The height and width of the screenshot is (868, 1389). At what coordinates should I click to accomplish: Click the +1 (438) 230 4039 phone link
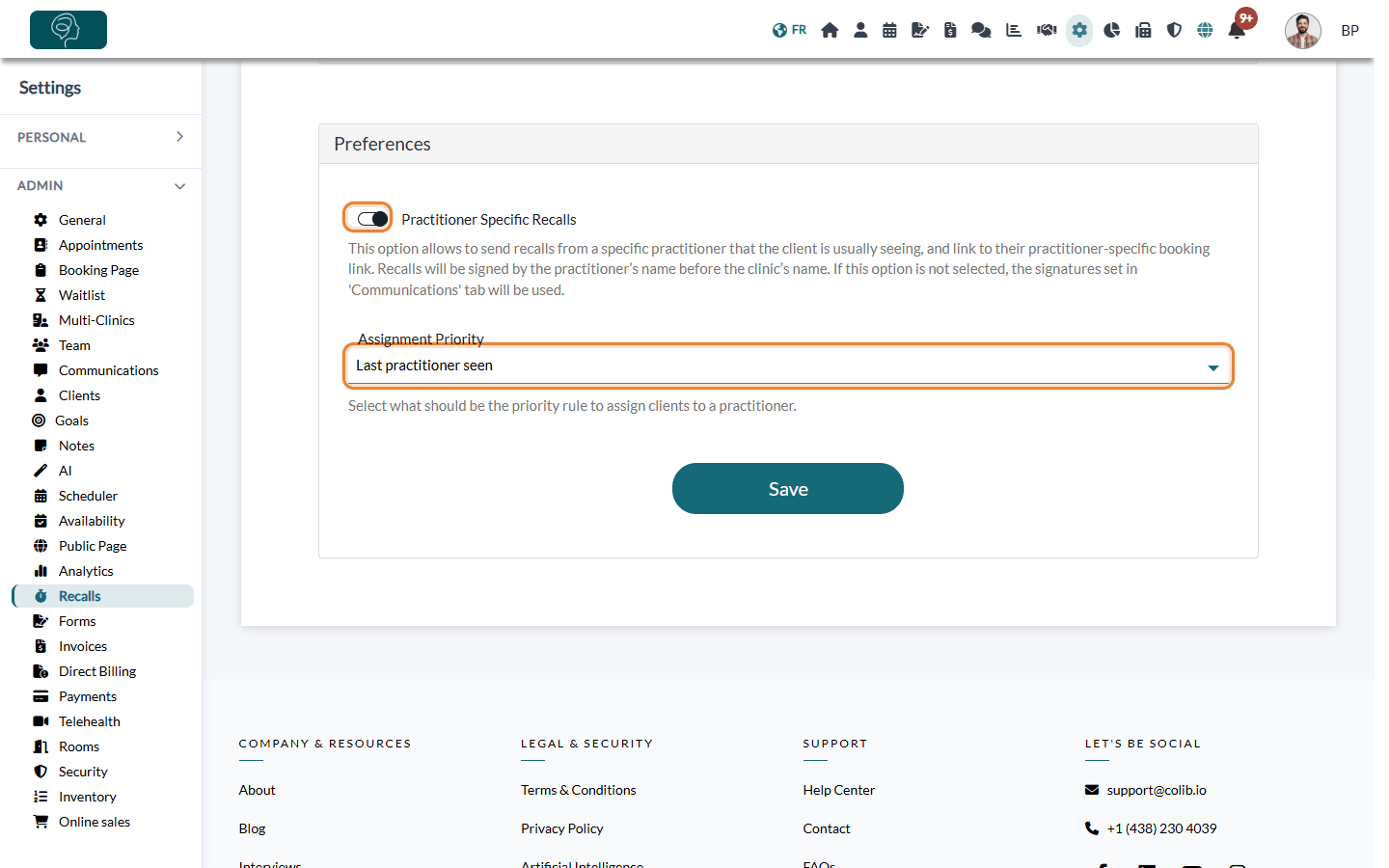1161,828
